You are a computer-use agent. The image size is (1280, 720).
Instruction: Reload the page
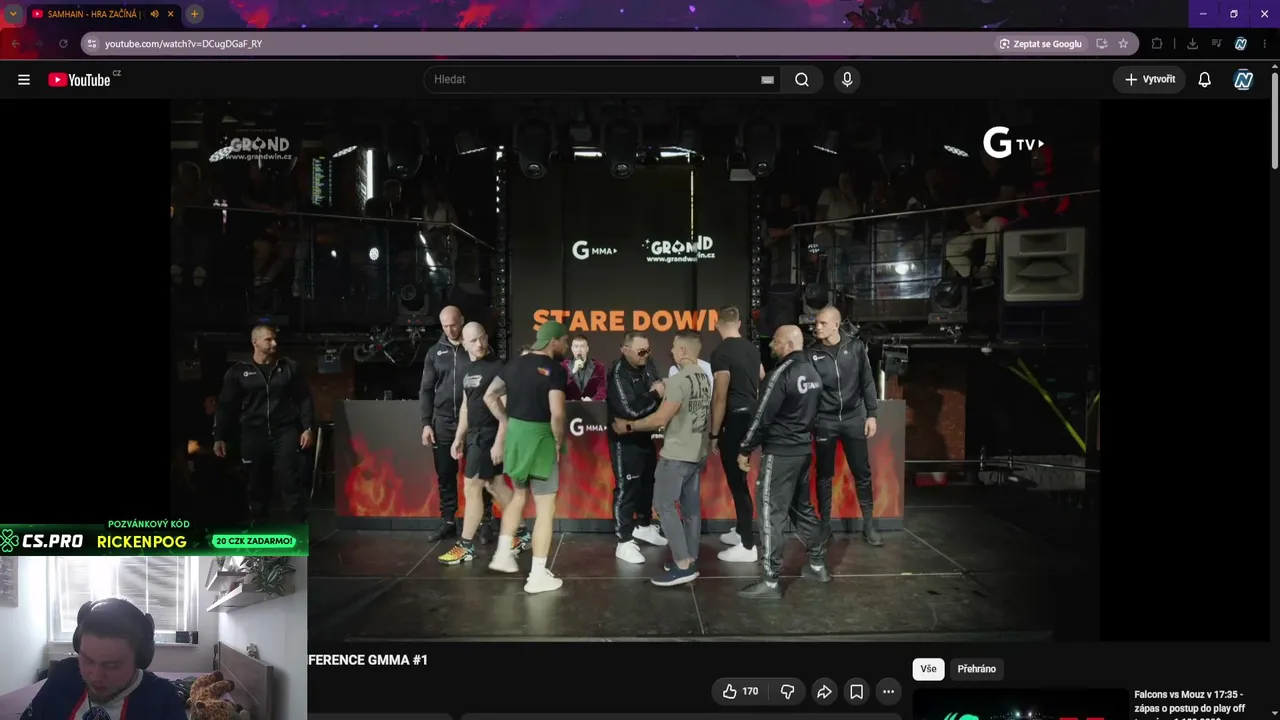point(63,44)
